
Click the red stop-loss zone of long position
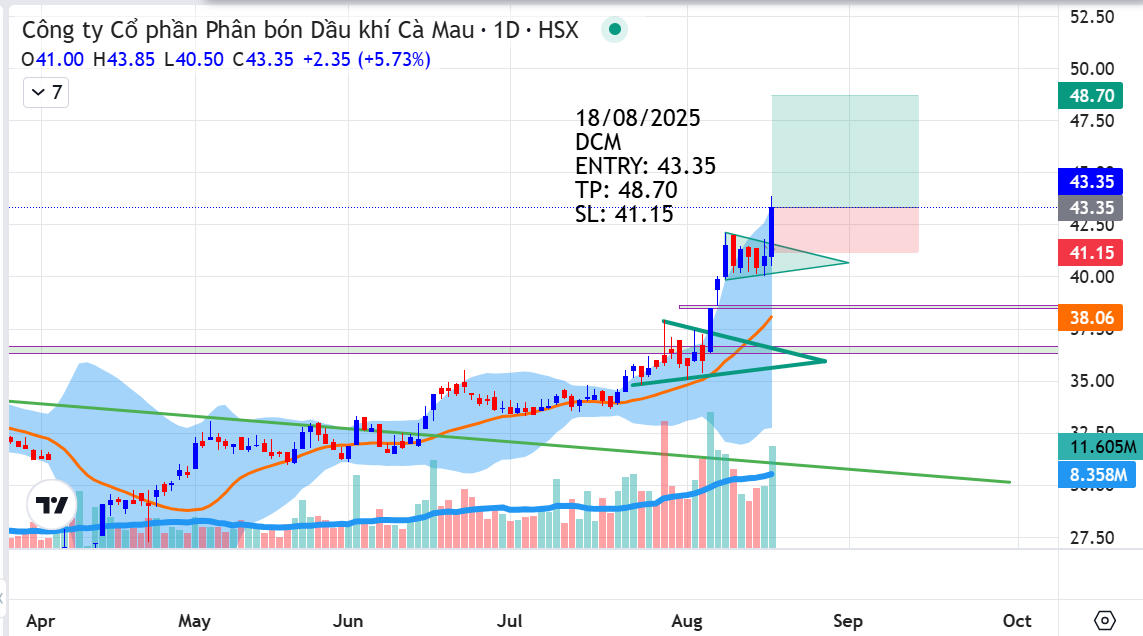[x=846, y=230]
